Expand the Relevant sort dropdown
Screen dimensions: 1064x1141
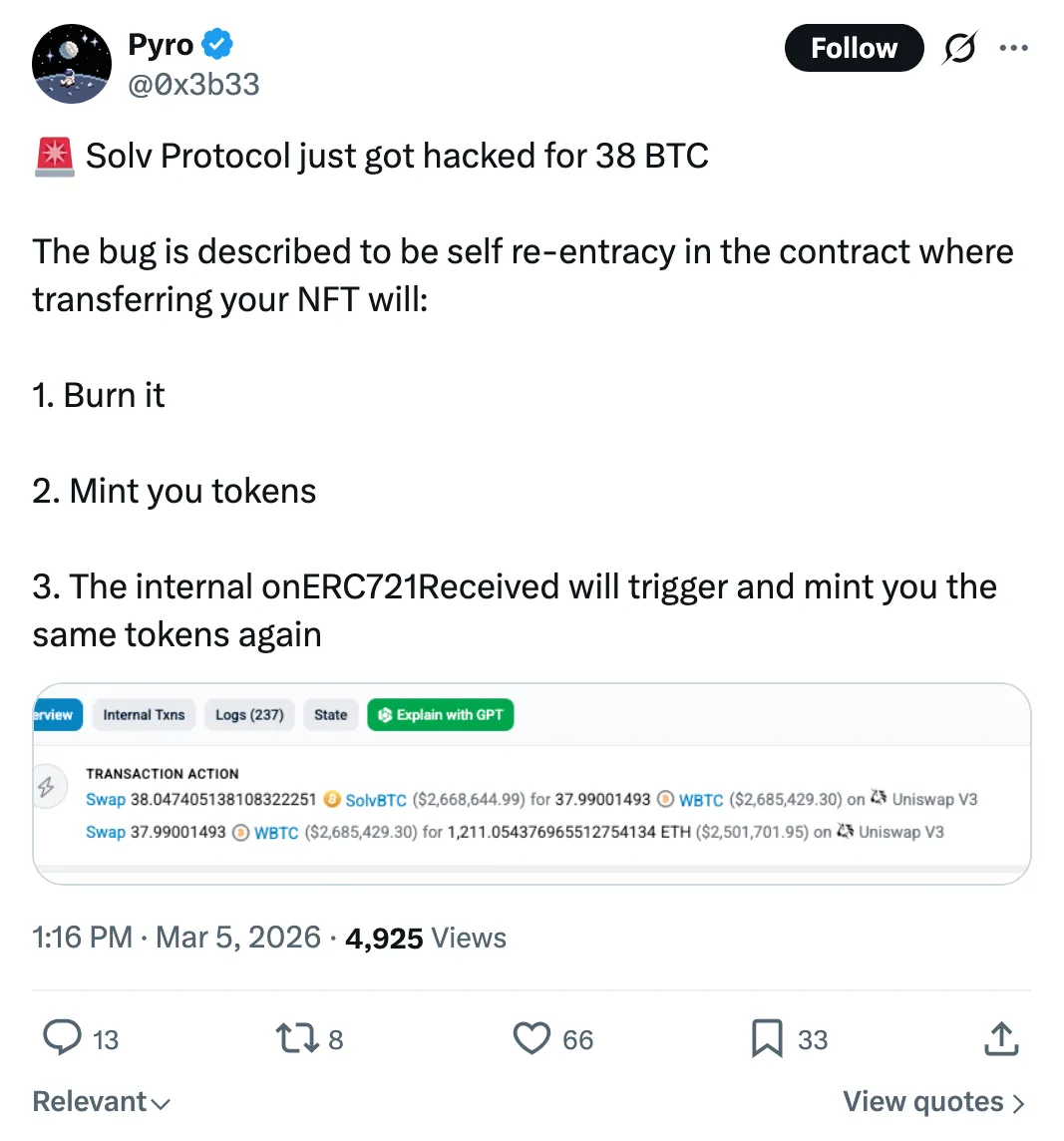pyautogui.click(x=102, y=1102)
